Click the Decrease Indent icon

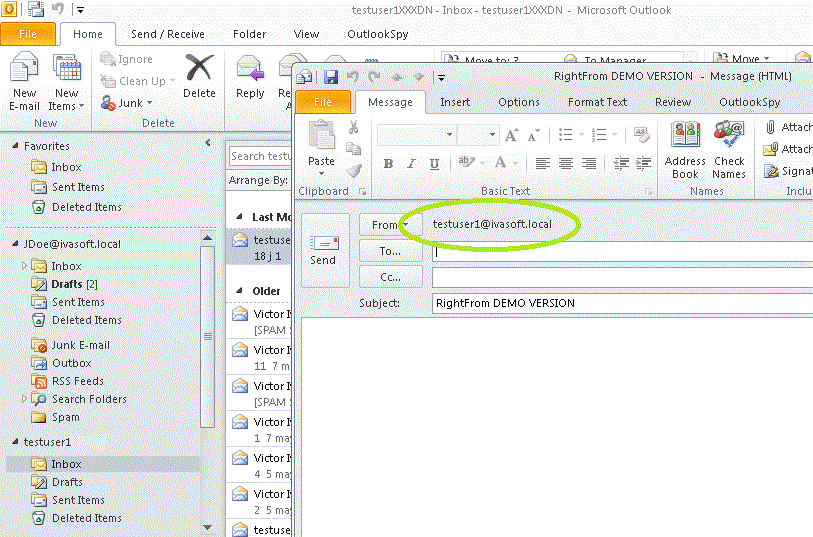621,163
